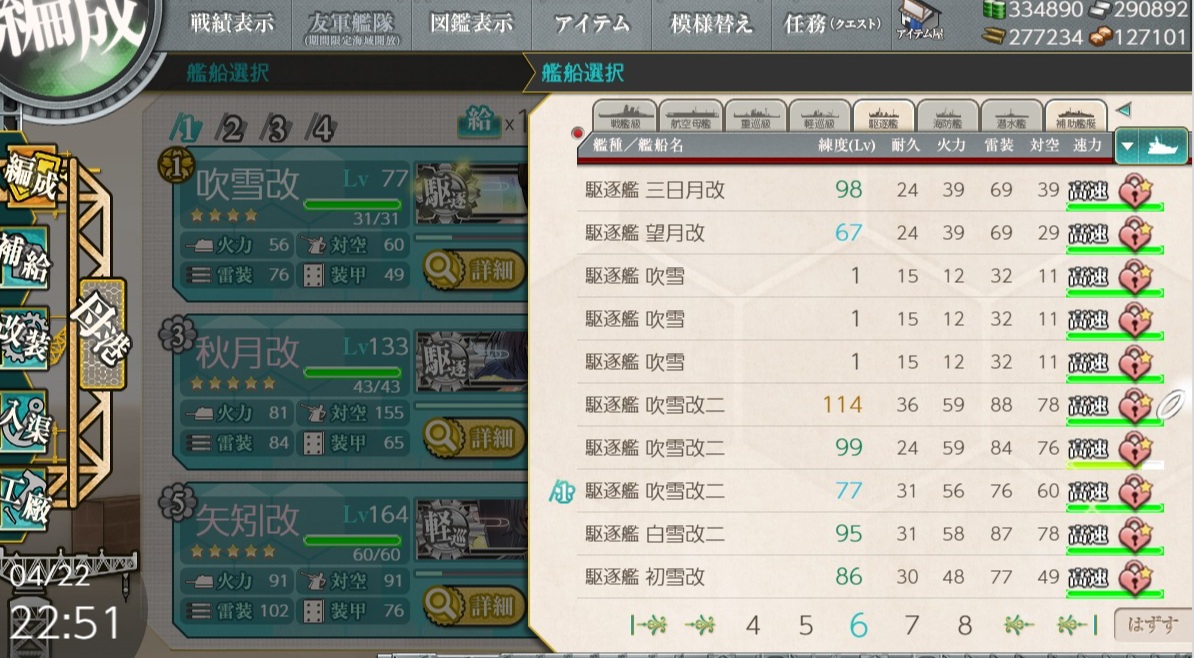Toggle heart lock on 三日月改 row

click(x=1135, y=190)
